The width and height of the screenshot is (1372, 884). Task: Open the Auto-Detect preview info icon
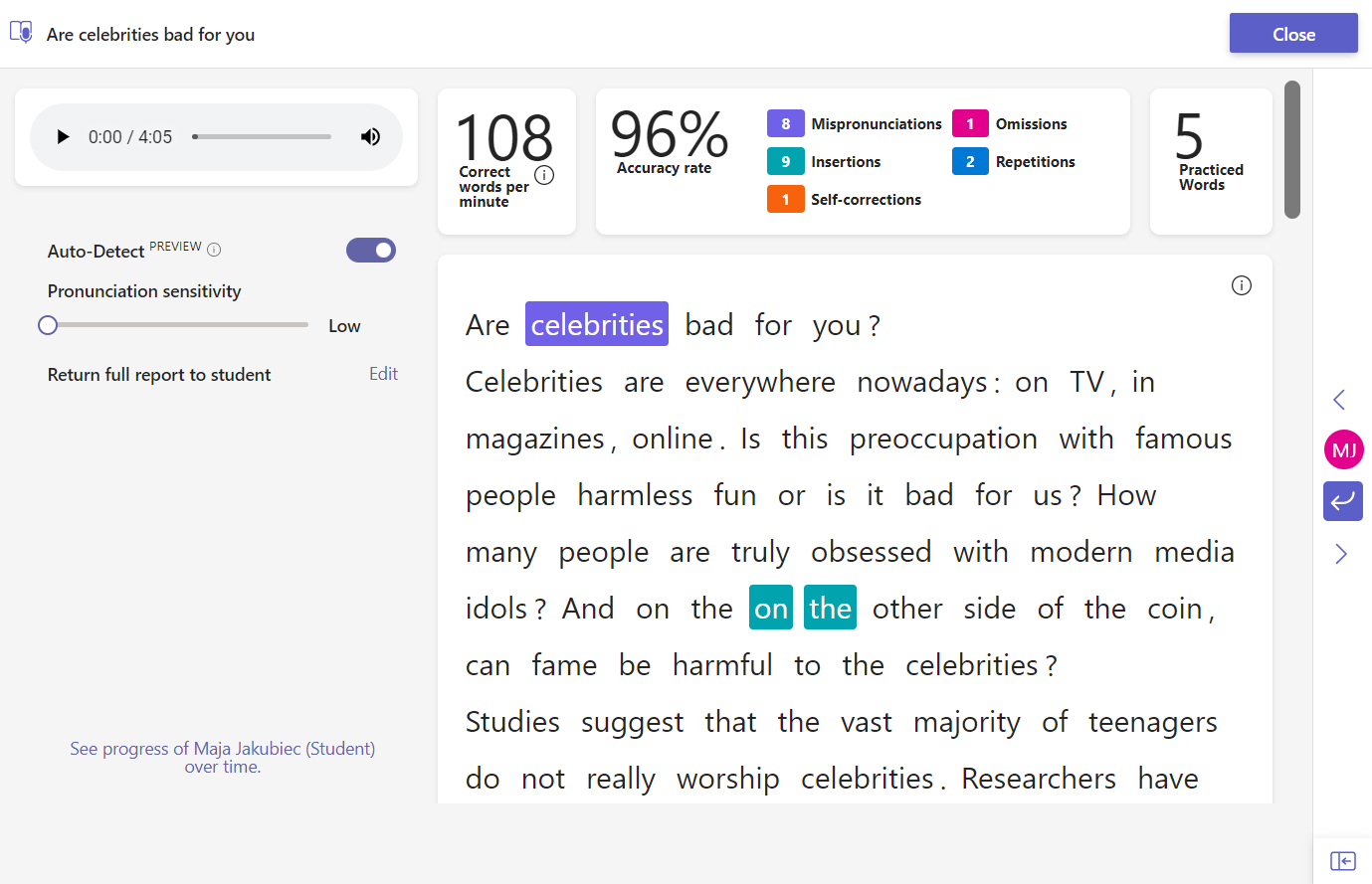coord(214,250)
